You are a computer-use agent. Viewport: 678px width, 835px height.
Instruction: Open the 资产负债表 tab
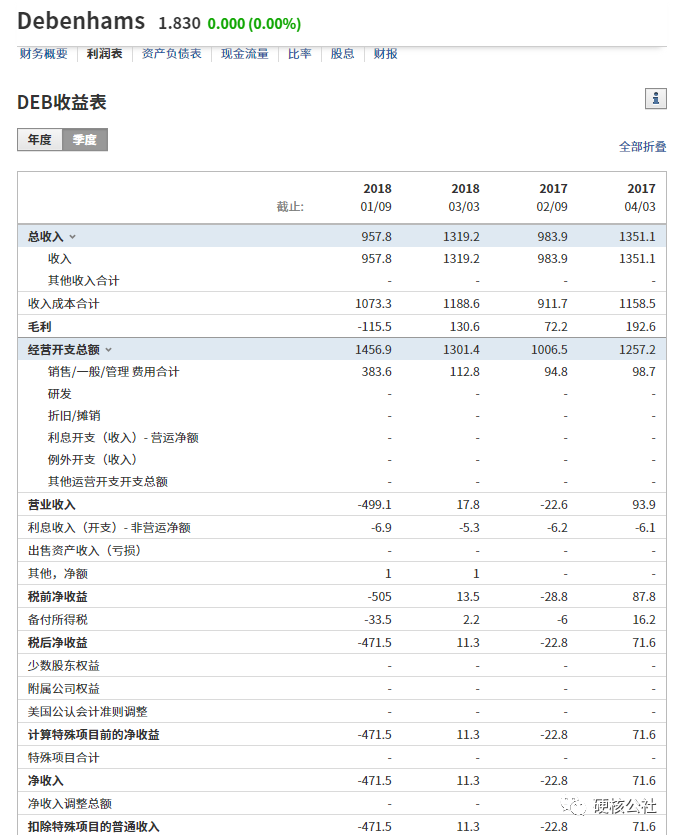pos(171,54)
